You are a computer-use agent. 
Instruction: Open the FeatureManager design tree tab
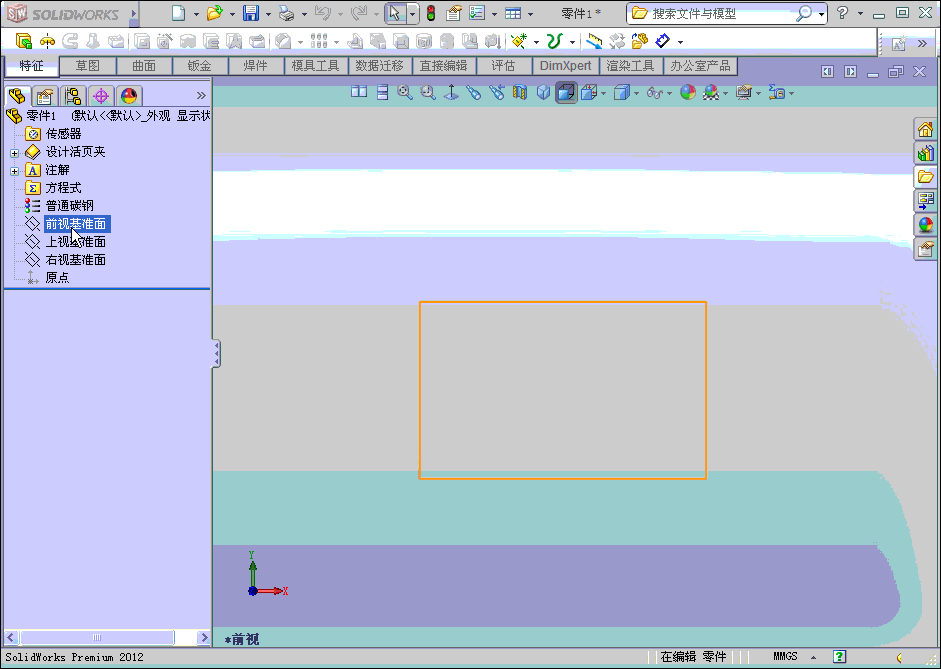point(17,95)
